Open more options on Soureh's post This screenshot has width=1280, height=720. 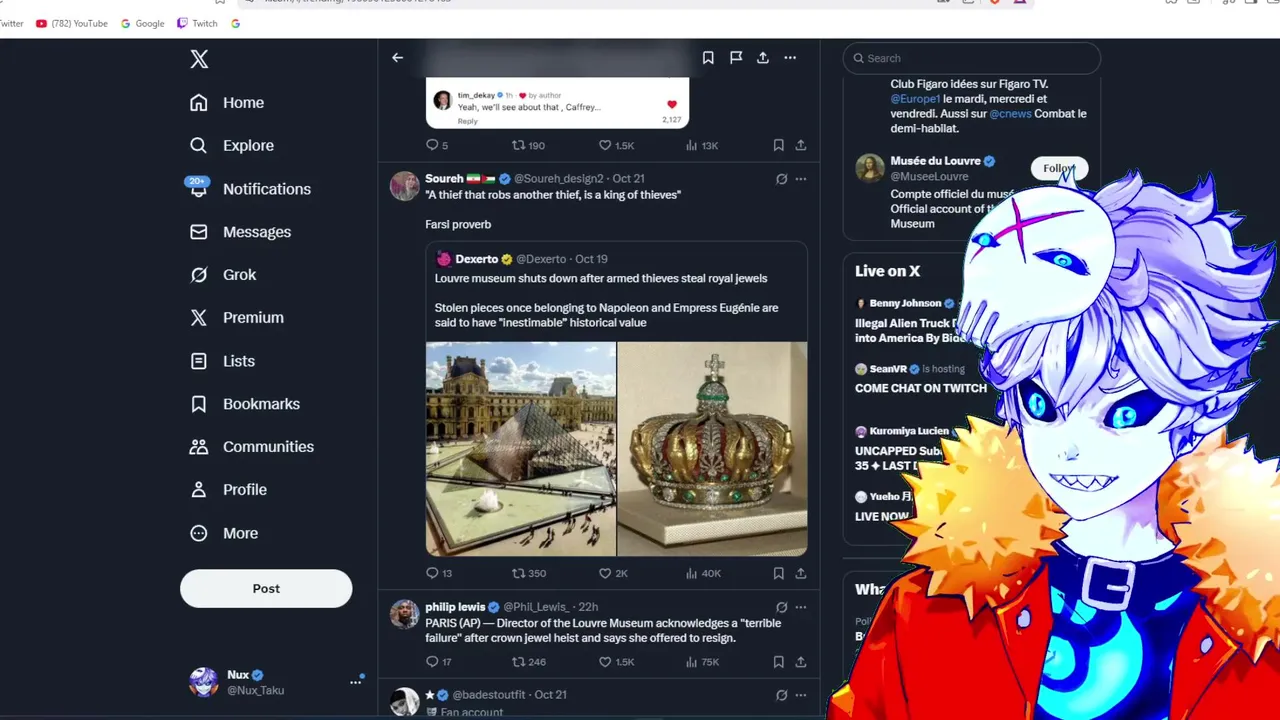tap(801, 179)
